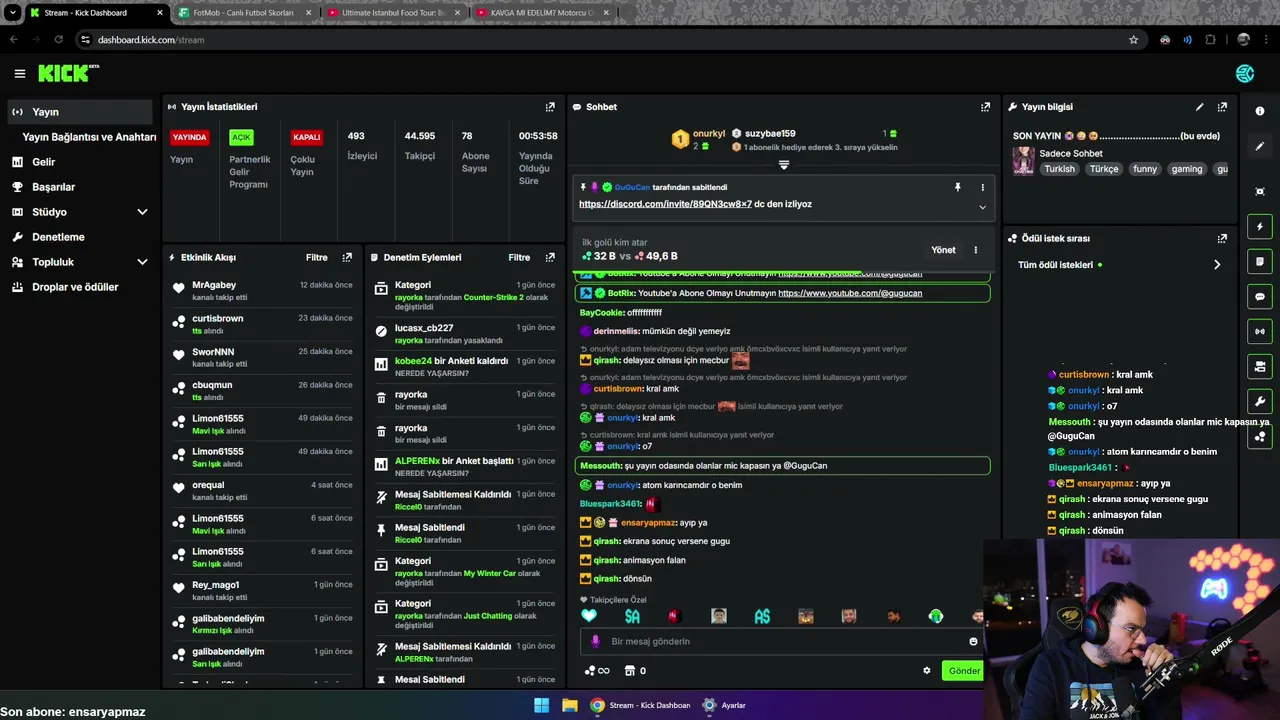Switch to Ultimate Istanbul Food Tour tab

coord(394,13)
